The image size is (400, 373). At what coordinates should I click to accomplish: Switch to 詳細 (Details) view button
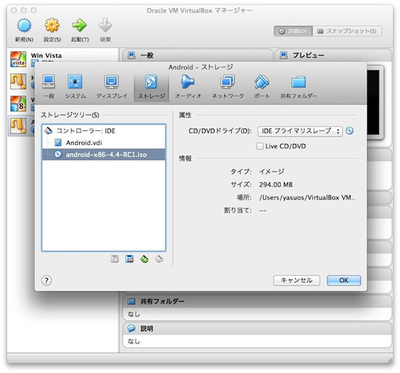[x=293, y=31]
